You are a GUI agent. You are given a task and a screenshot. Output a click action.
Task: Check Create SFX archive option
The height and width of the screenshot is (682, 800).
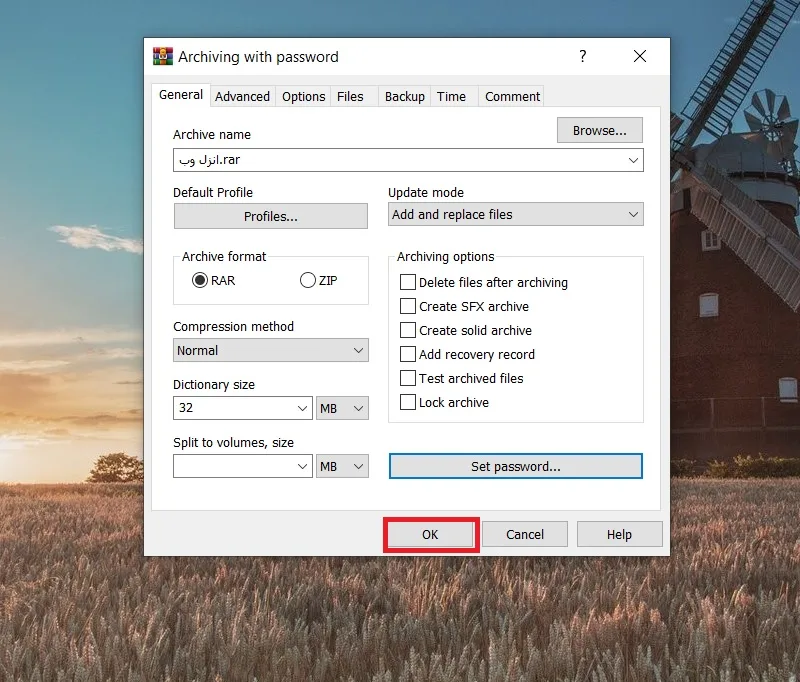point(408,306)
